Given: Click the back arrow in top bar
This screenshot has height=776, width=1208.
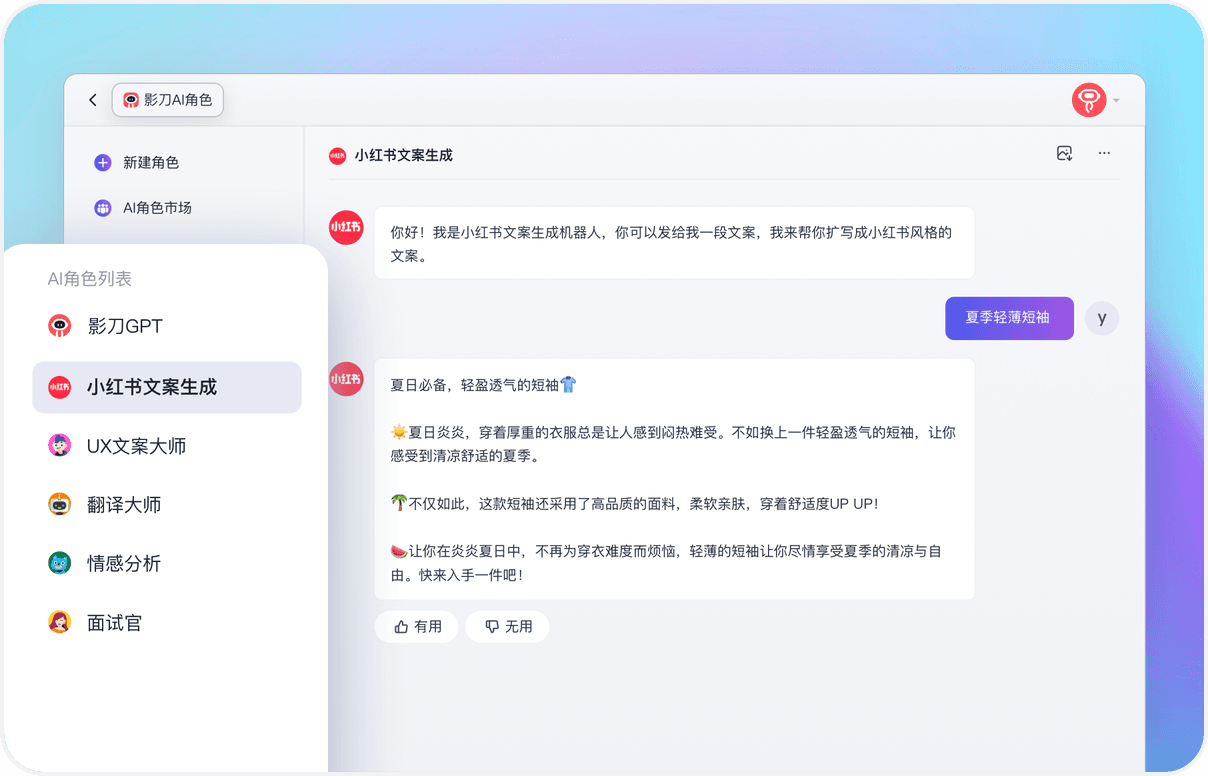Looking at the screenshot, I should coord(93,100).
